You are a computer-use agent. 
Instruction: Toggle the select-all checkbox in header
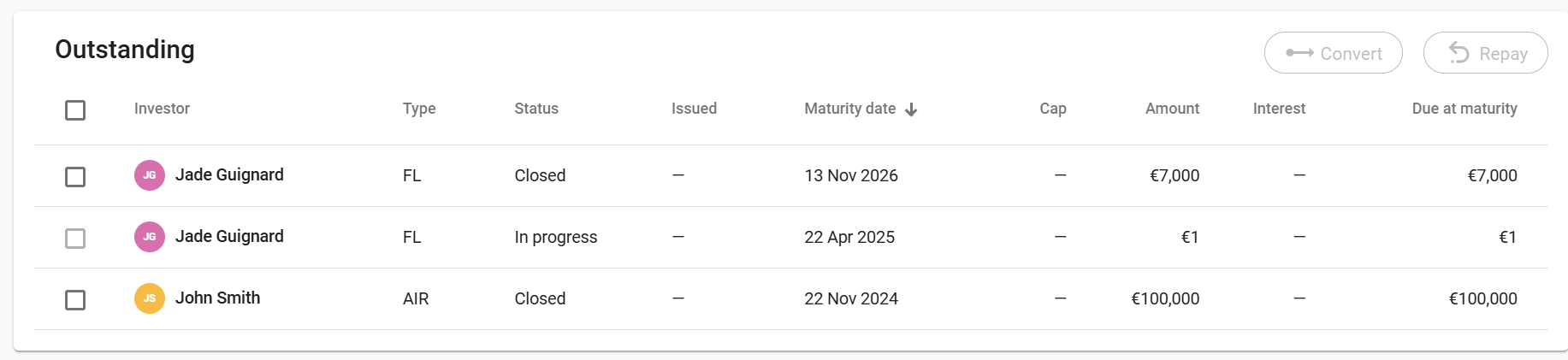click(75, 110)
